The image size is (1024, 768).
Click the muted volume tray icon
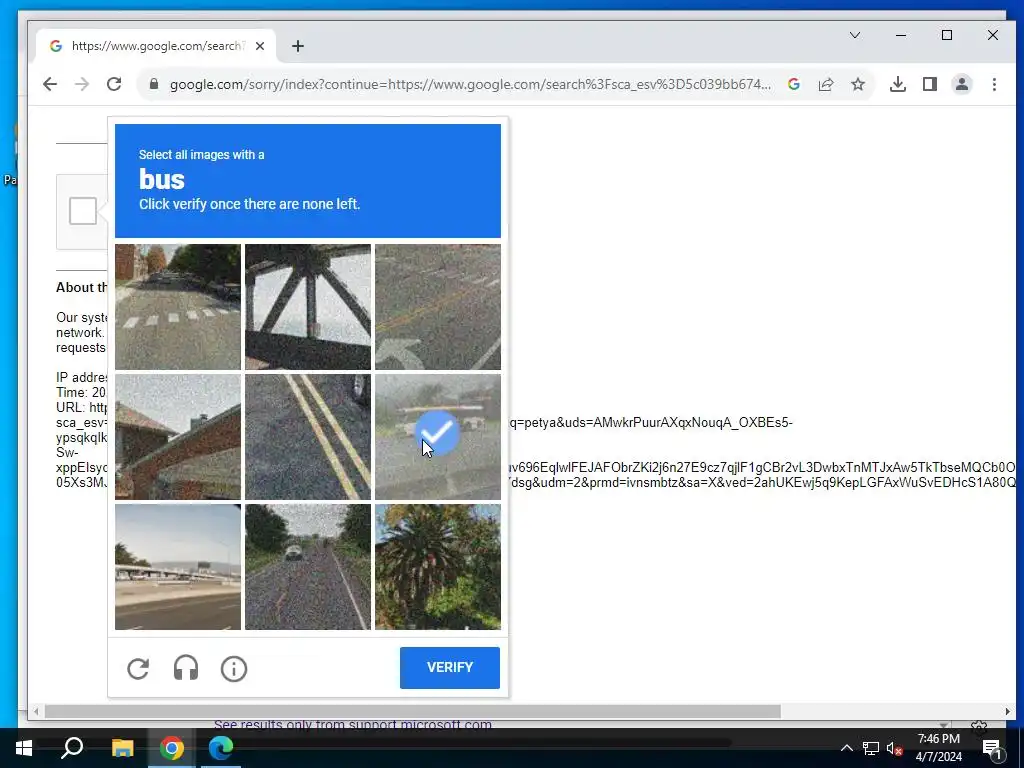894,748
